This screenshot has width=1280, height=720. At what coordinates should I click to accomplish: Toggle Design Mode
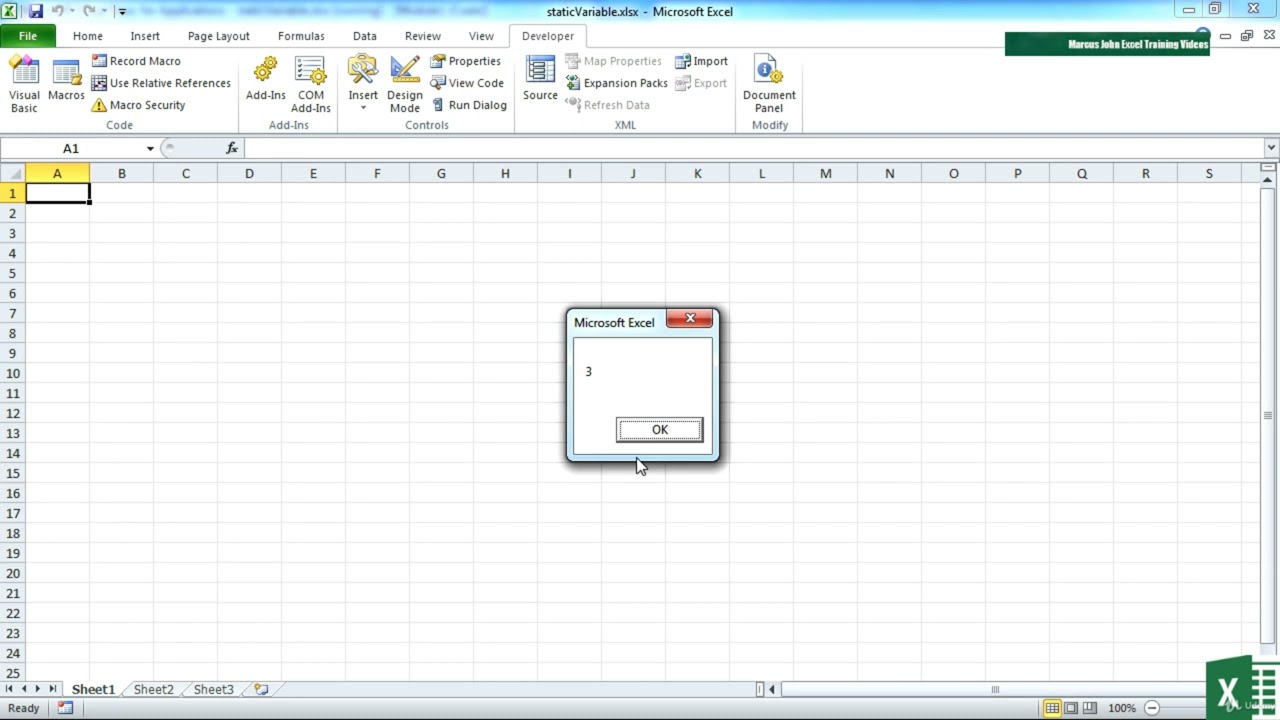(405, 85)
